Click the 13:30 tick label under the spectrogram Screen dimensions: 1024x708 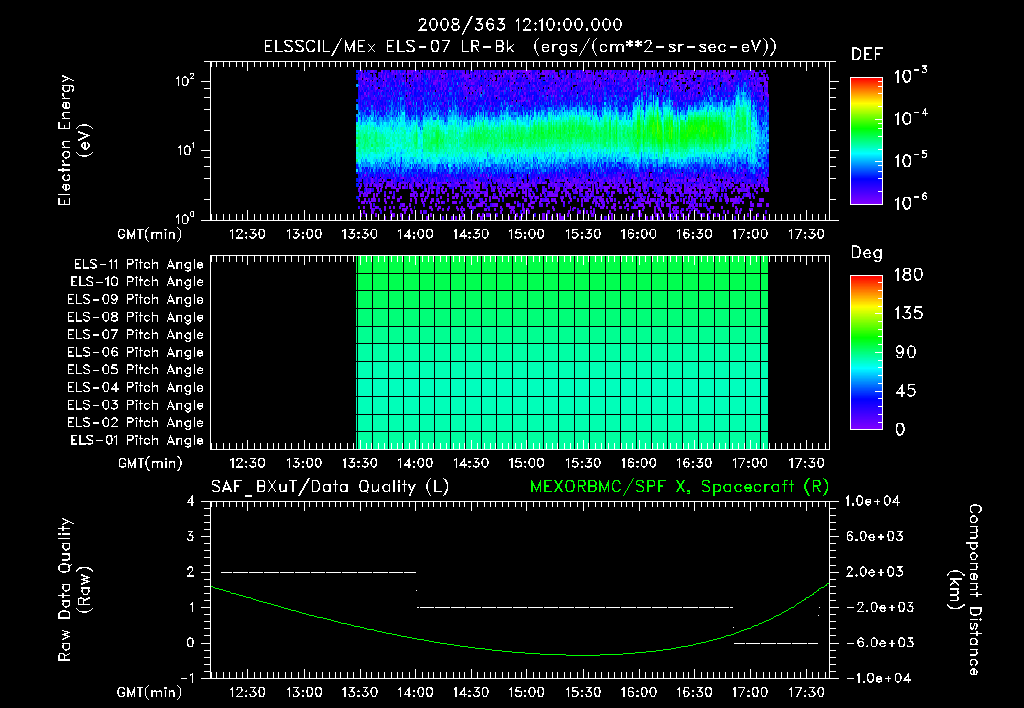tap(359, 234)
